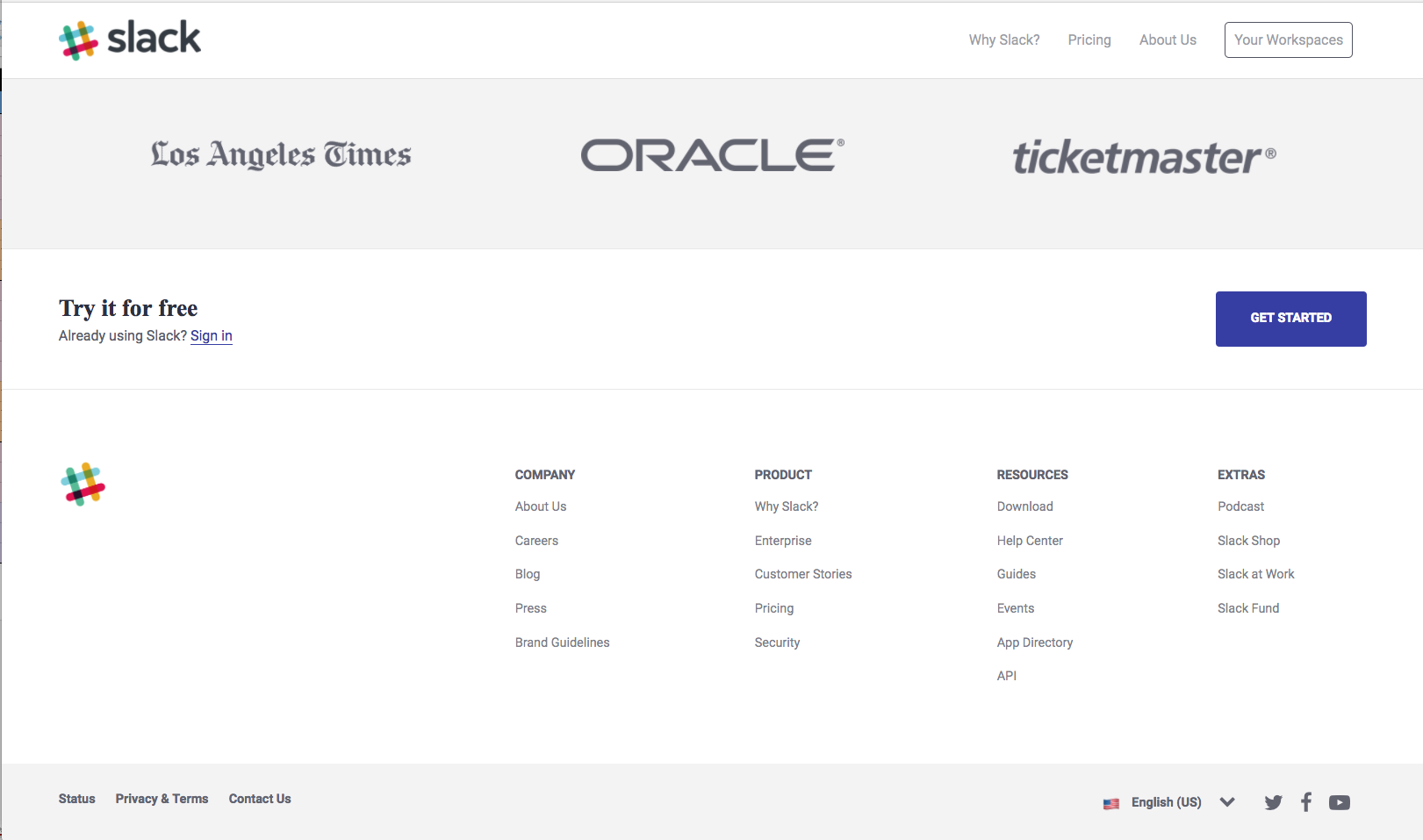Open the API footer link
The width and height of the screenshot is (1423, 840).
pyautogui.click(x=1007, y=676)
